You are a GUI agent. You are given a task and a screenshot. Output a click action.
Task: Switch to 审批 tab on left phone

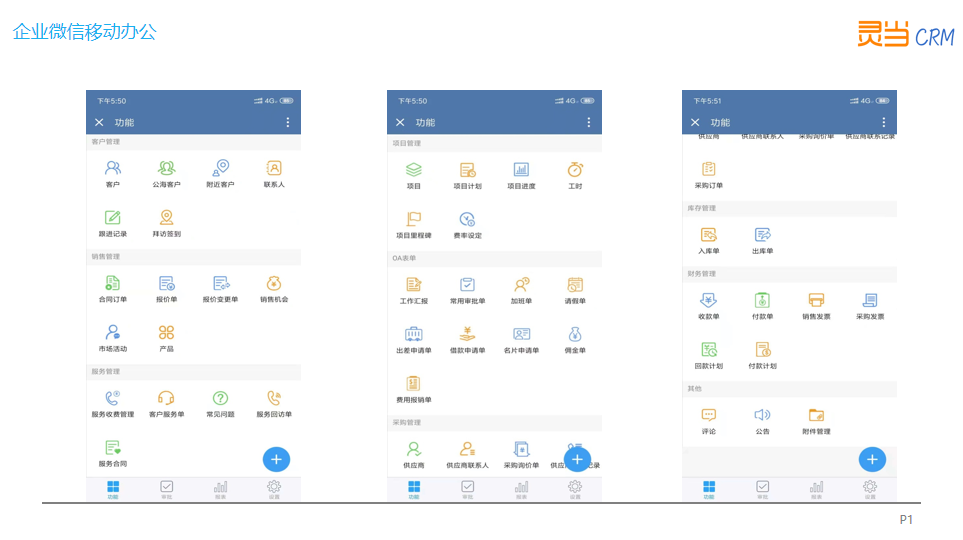[x=166, y=490]
